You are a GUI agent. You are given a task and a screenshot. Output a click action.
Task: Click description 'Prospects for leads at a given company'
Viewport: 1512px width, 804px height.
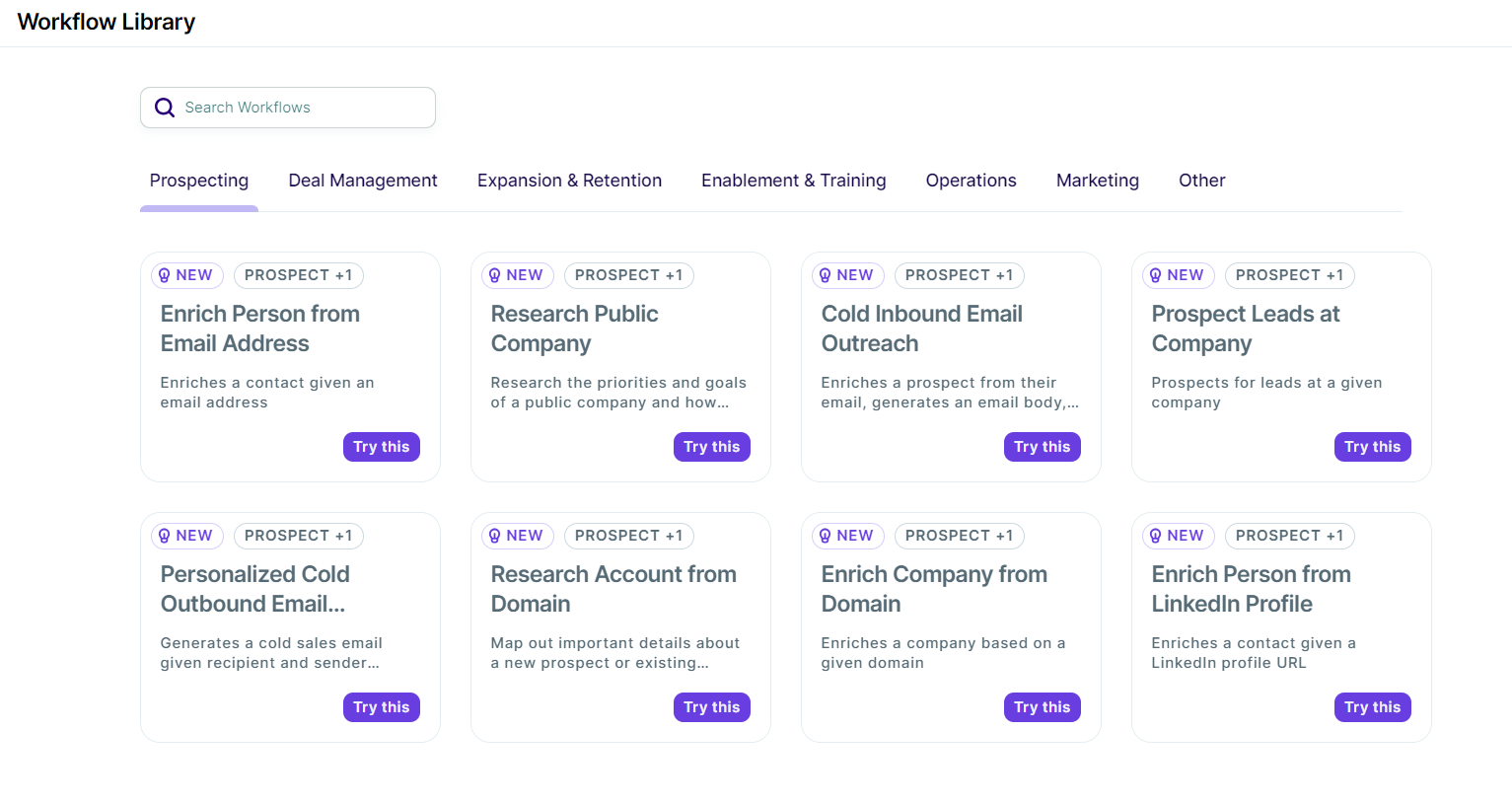pos(1267,393)
